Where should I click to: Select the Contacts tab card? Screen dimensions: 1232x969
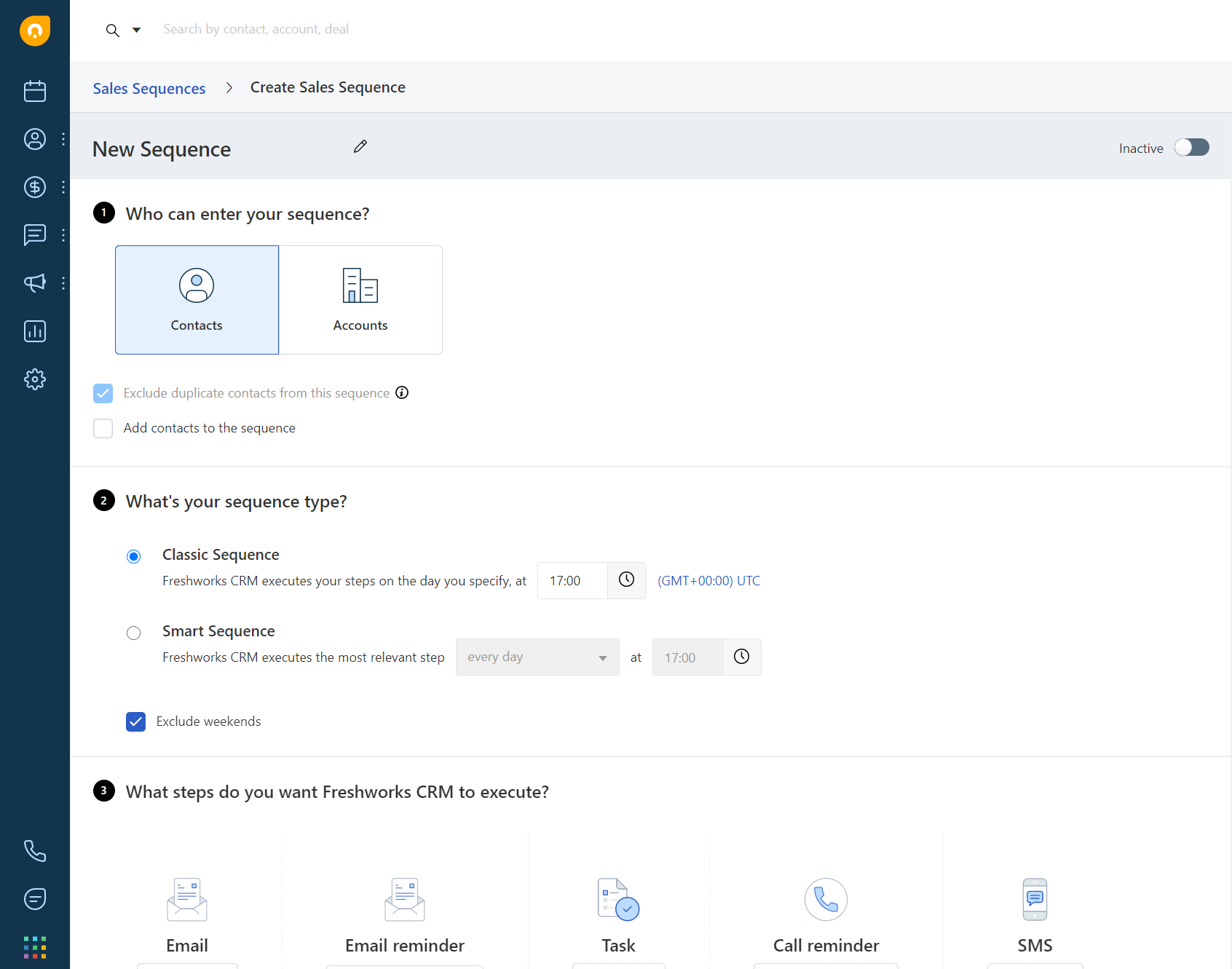(197, 300)
